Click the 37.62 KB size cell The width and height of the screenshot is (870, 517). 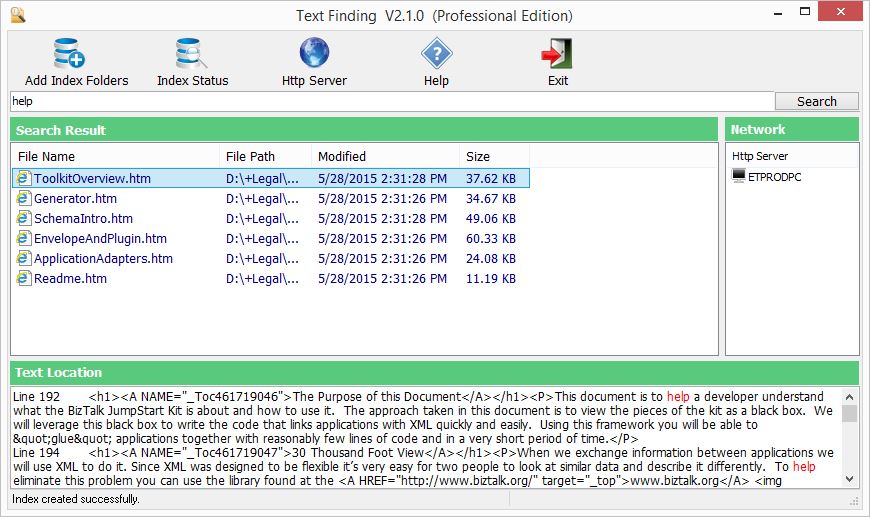click(x=490, y=178)
